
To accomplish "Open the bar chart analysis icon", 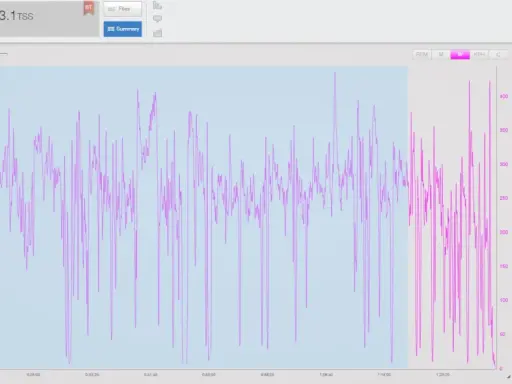I will (x=157, y=5).
